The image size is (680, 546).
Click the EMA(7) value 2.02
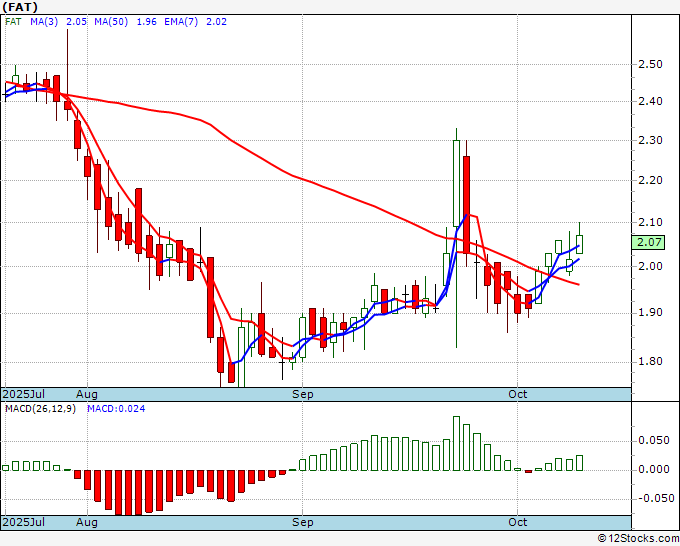click(216, 22)
